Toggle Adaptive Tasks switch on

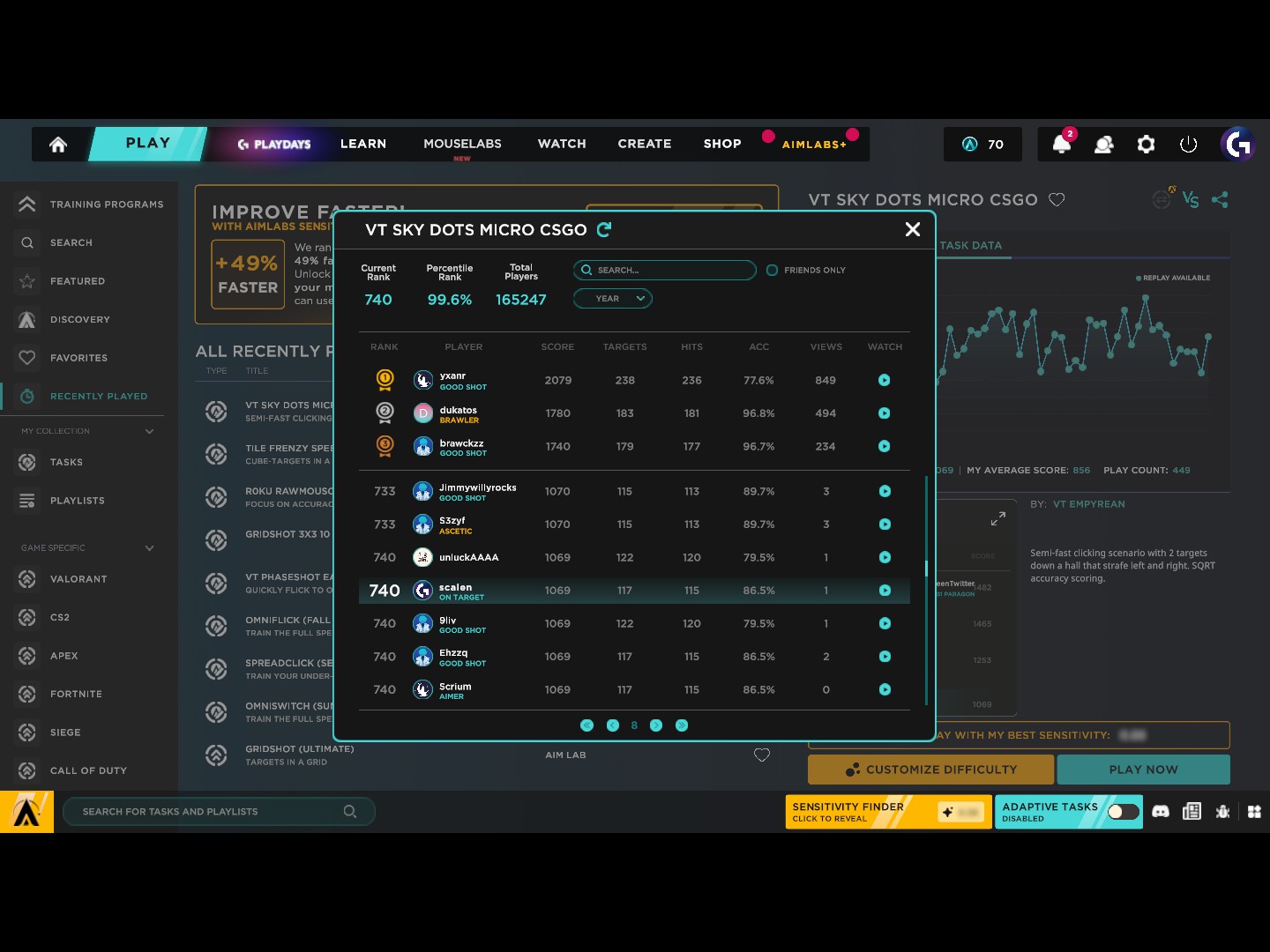[1123, 812]
